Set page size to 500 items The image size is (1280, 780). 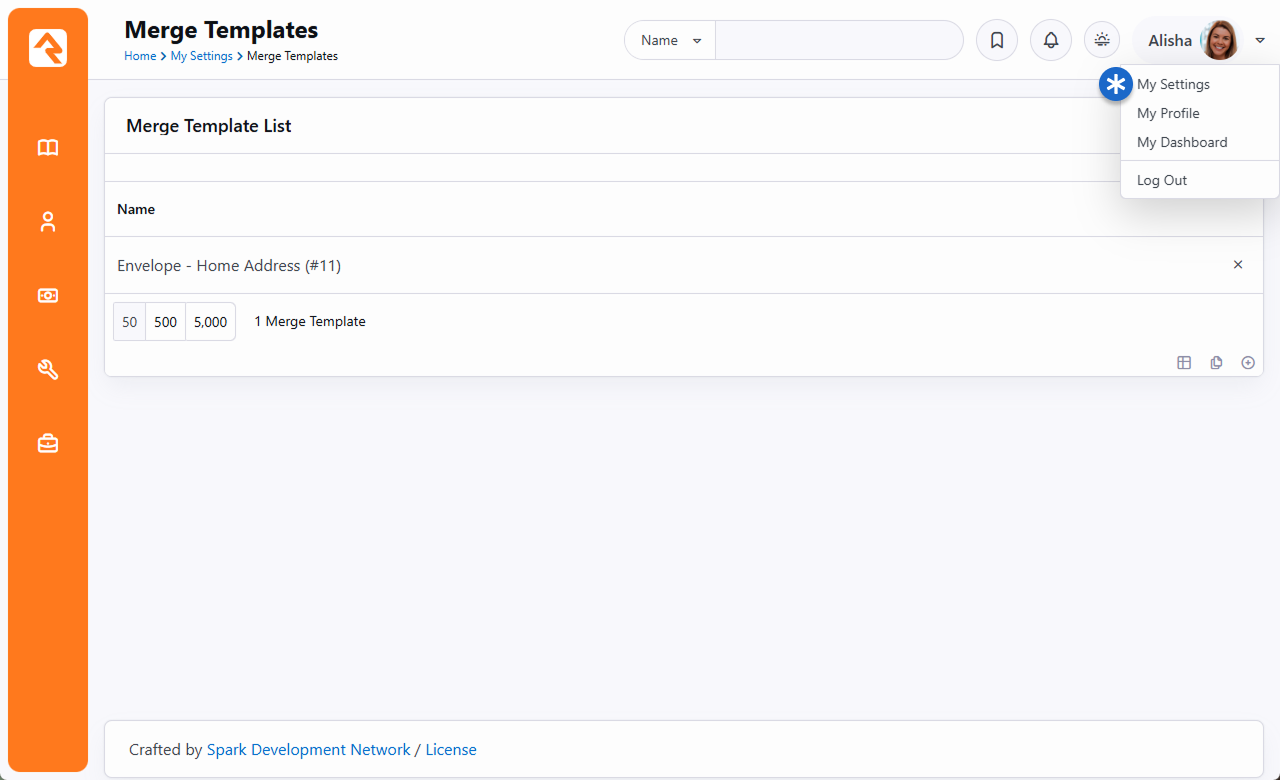[166, 322]
